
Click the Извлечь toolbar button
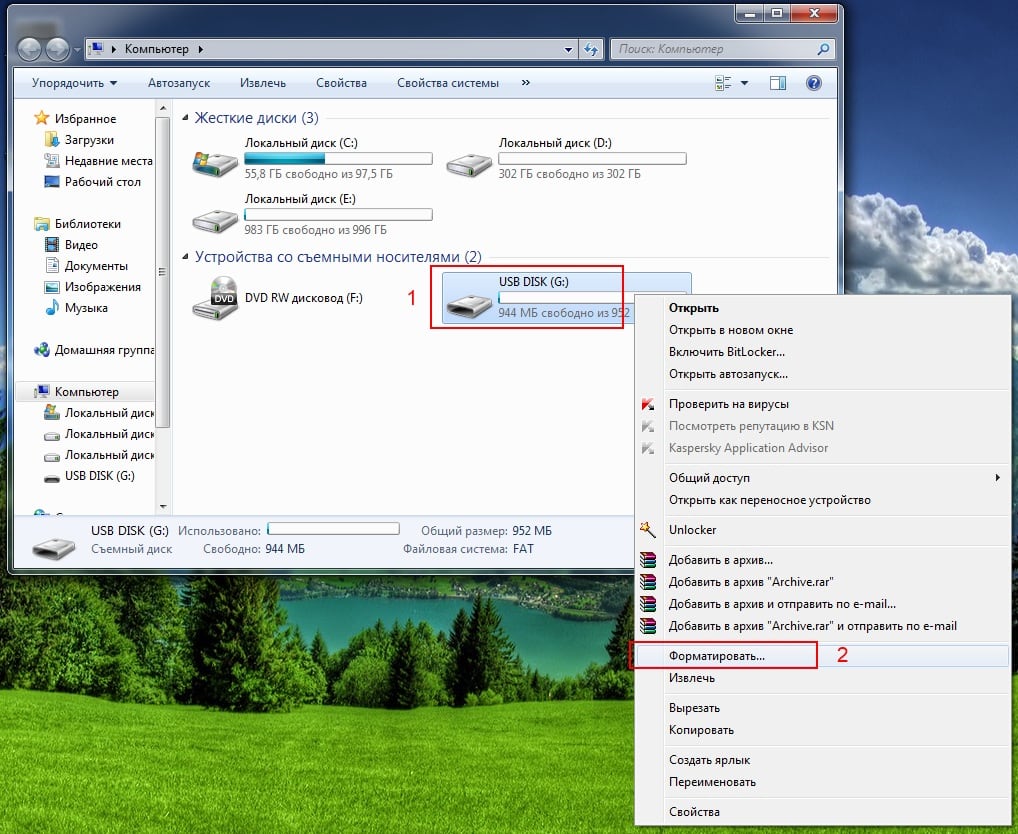(x=263, y=83)
